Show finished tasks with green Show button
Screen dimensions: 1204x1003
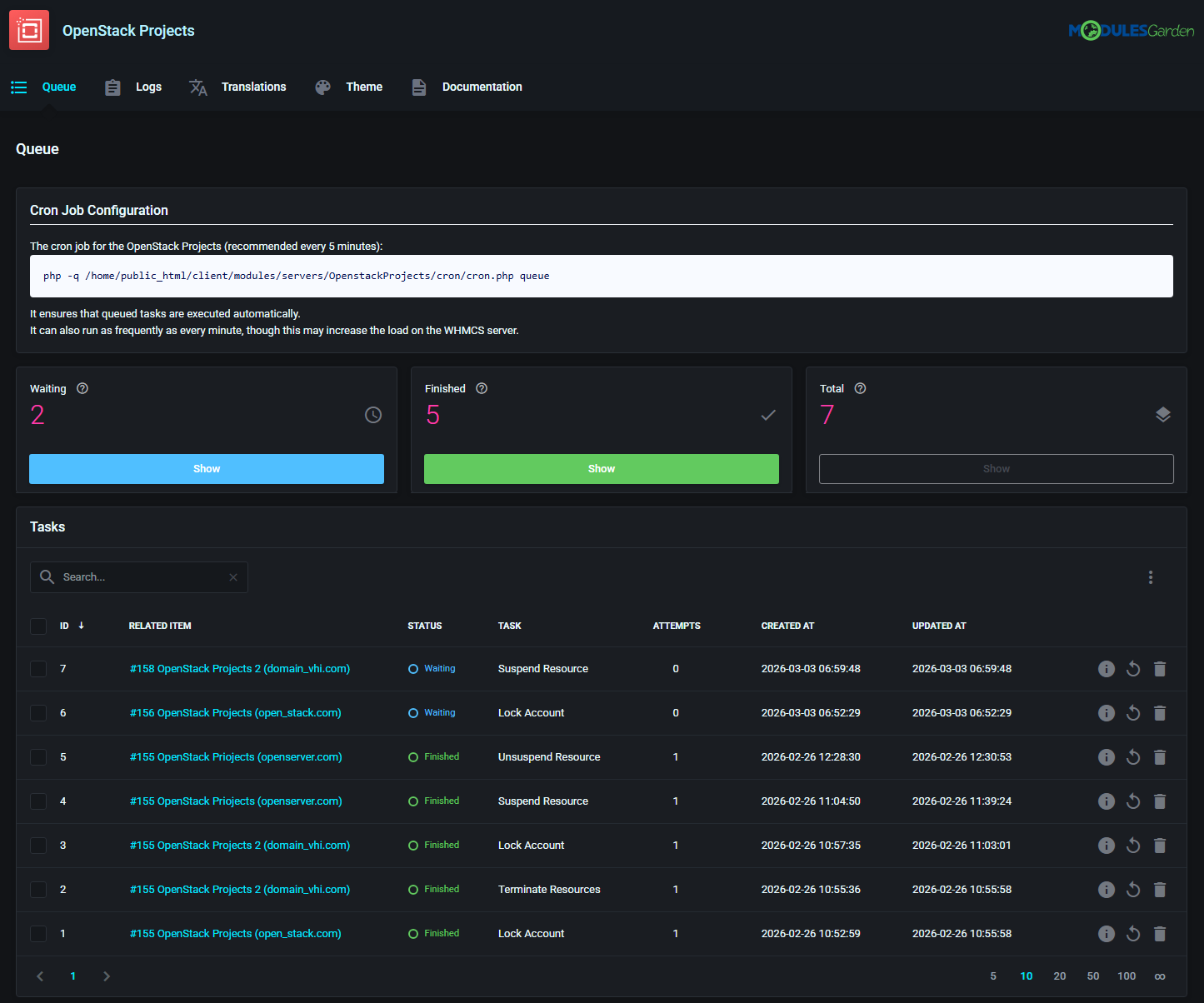[602, 469]
